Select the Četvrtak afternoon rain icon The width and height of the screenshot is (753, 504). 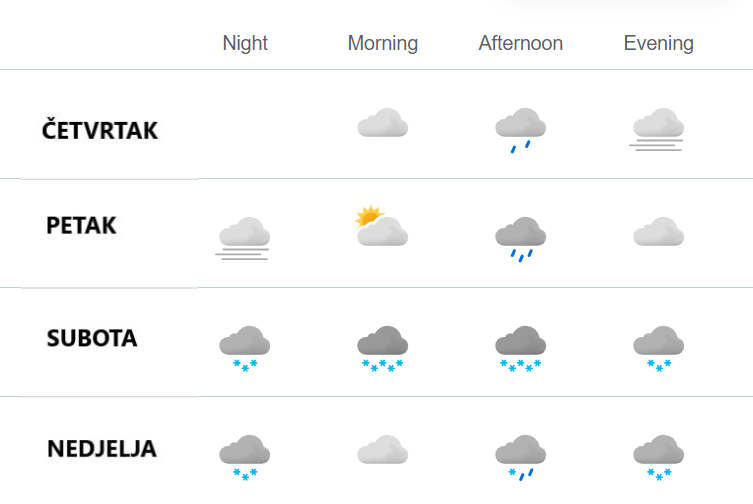pyautogui.click(x=521, y=130)
